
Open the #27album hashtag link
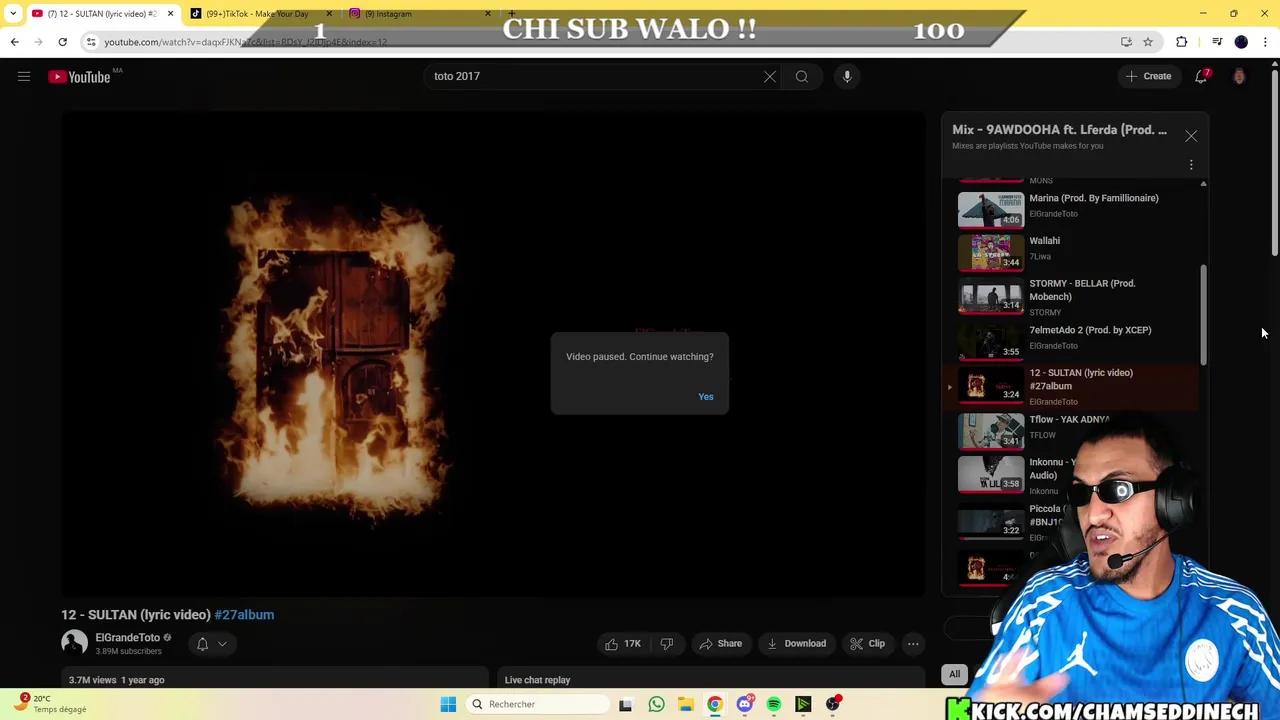point(244,615)
